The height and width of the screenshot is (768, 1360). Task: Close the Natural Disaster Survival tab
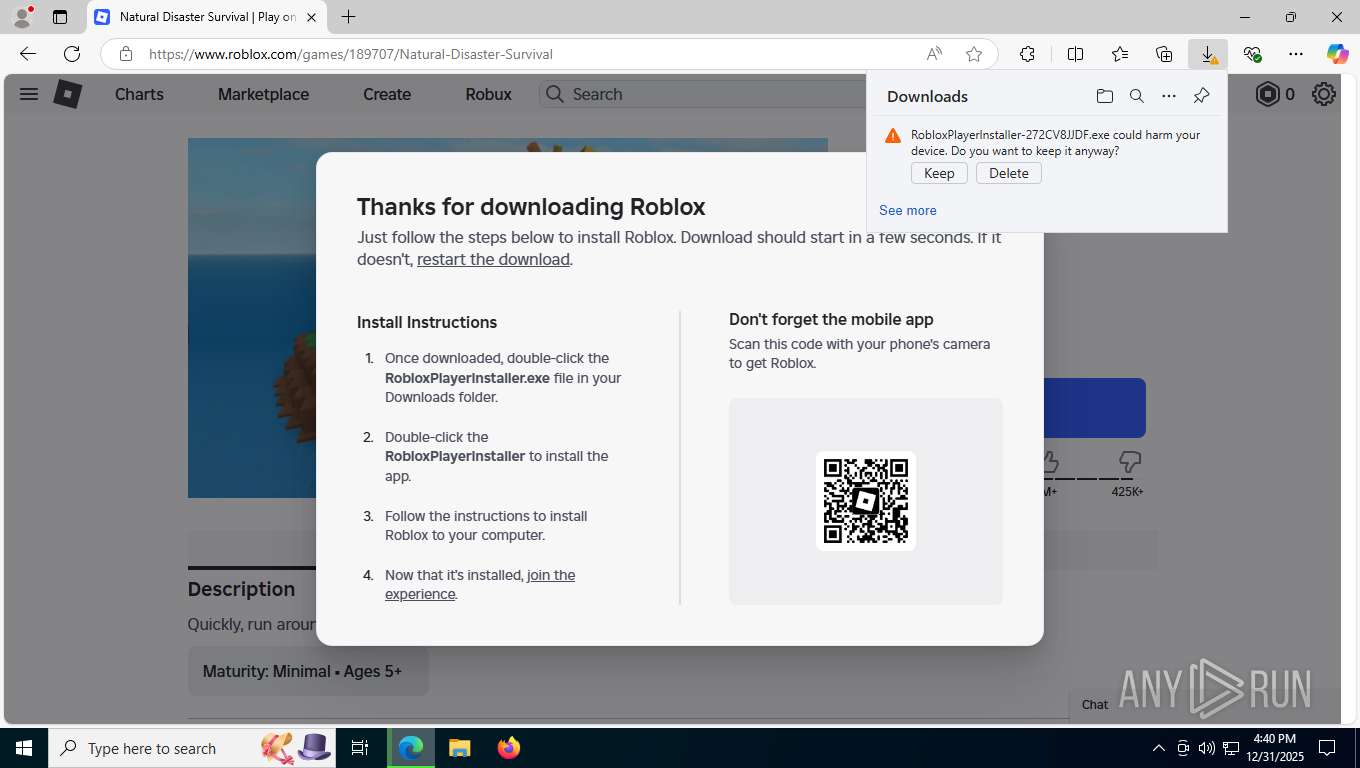311,17
